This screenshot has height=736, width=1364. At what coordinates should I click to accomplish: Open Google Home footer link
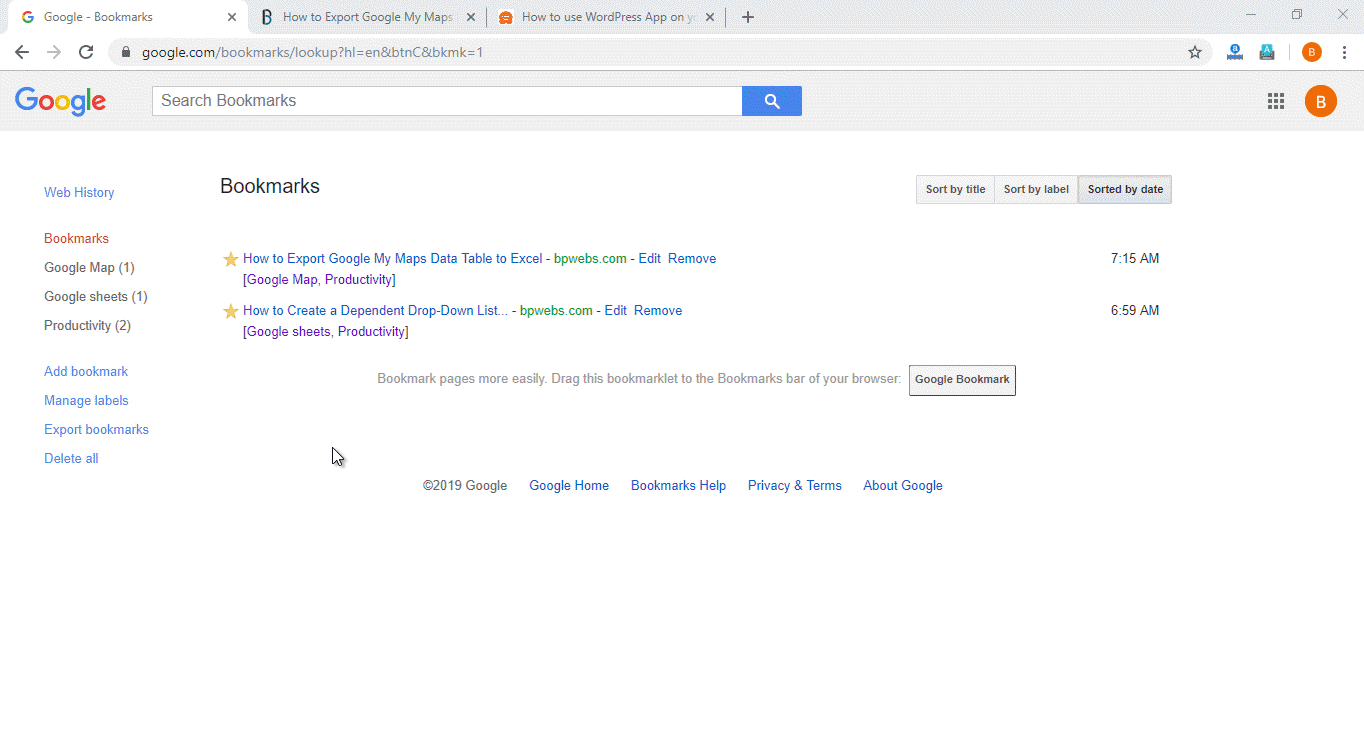pyautogui.click(x=569, y=486)
